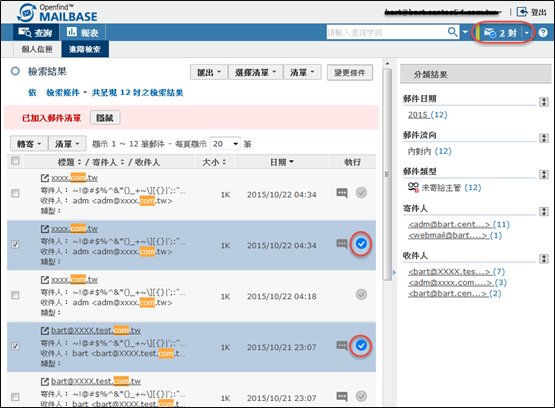
Task: Switch to the 個人信匣 tab
Action: tap(37, 49)
